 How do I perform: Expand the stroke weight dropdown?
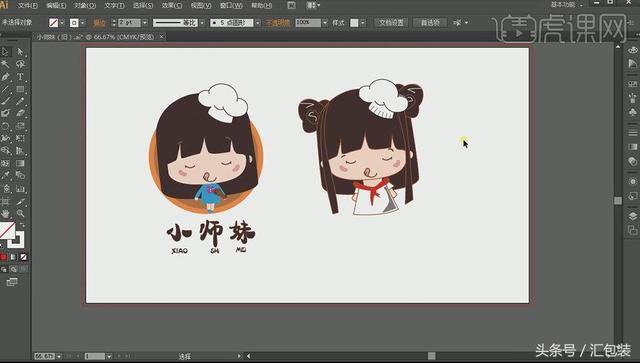point(144,23)
